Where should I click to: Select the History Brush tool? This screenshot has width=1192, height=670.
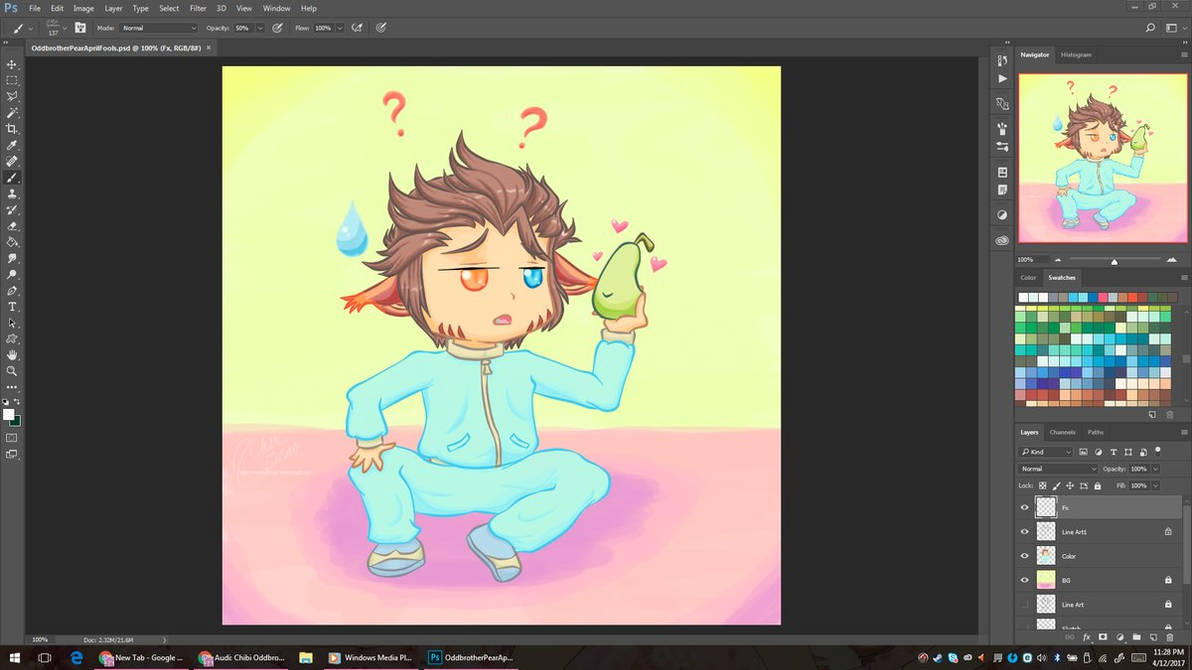[11, 210]
